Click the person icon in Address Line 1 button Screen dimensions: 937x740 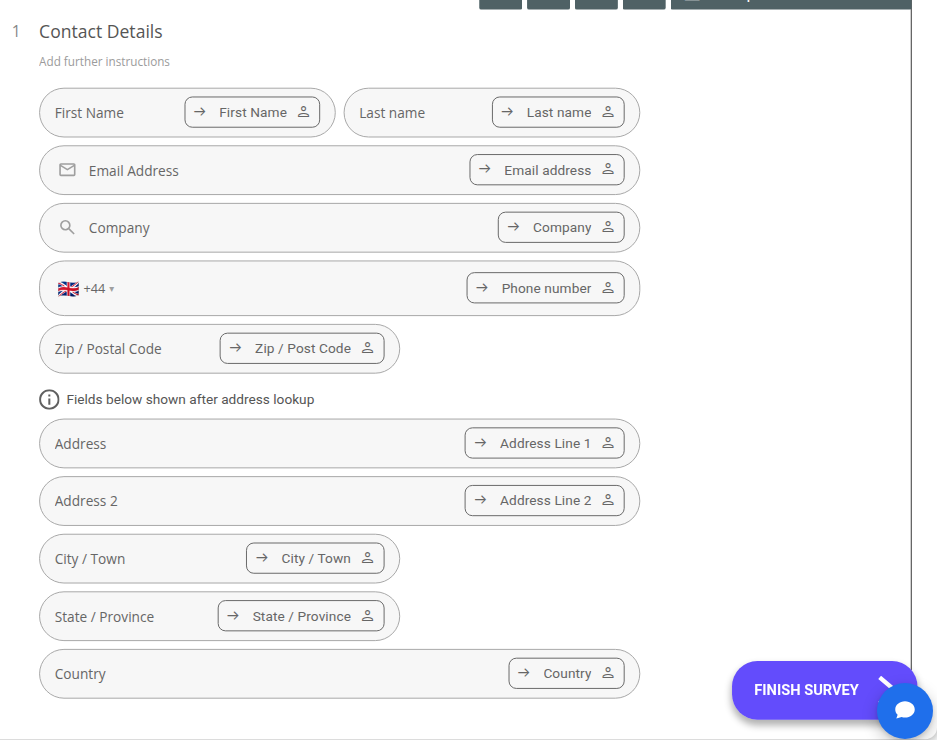tap(608, 442)
